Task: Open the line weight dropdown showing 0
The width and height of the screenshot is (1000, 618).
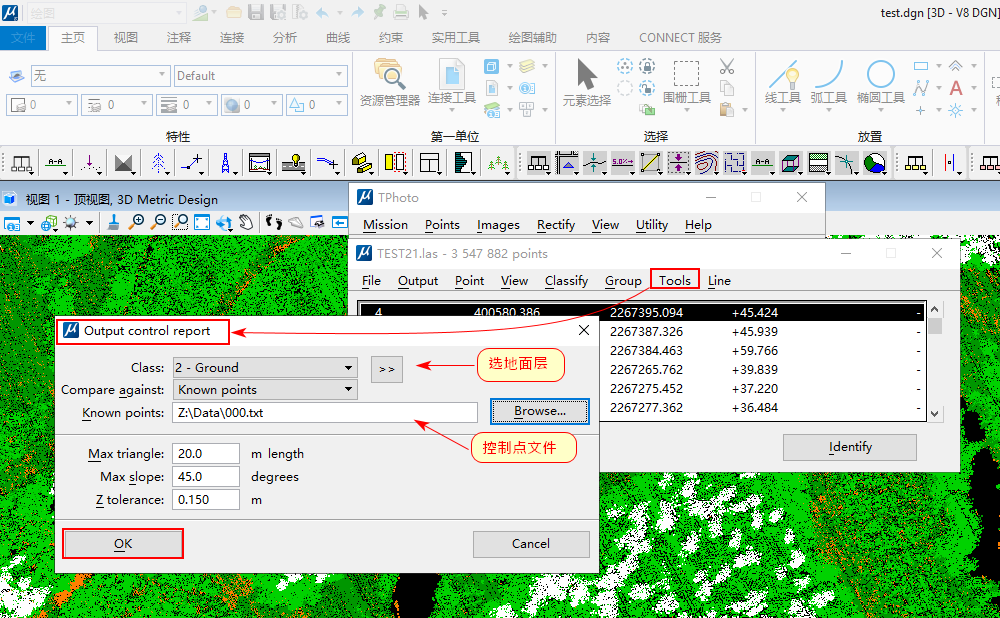Action: (187, 105)
